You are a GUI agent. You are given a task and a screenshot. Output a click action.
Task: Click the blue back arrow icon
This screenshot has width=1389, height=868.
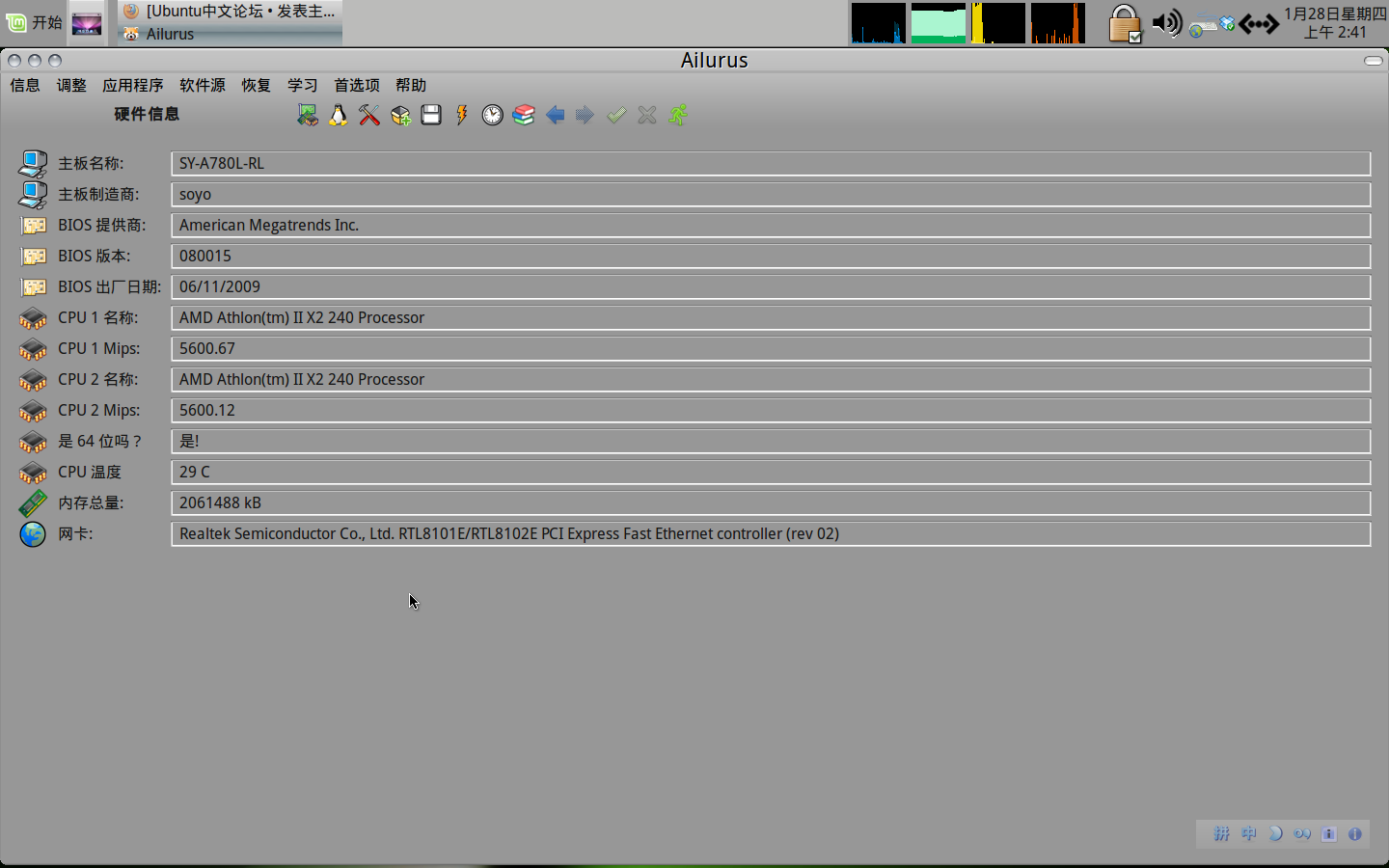pos(555,116)
